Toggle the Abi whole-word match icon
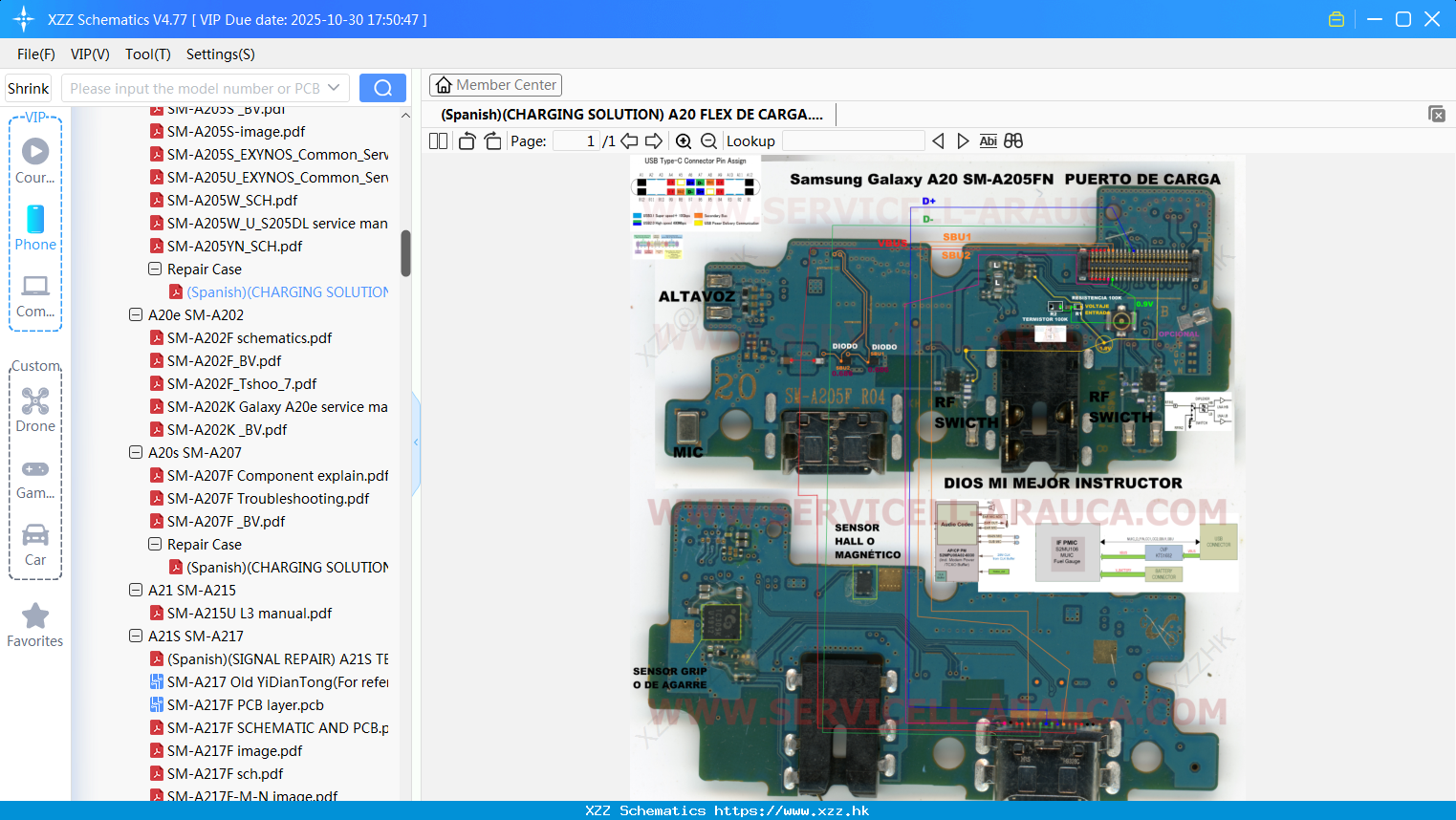1456x820 pixels. coord(989,141)
